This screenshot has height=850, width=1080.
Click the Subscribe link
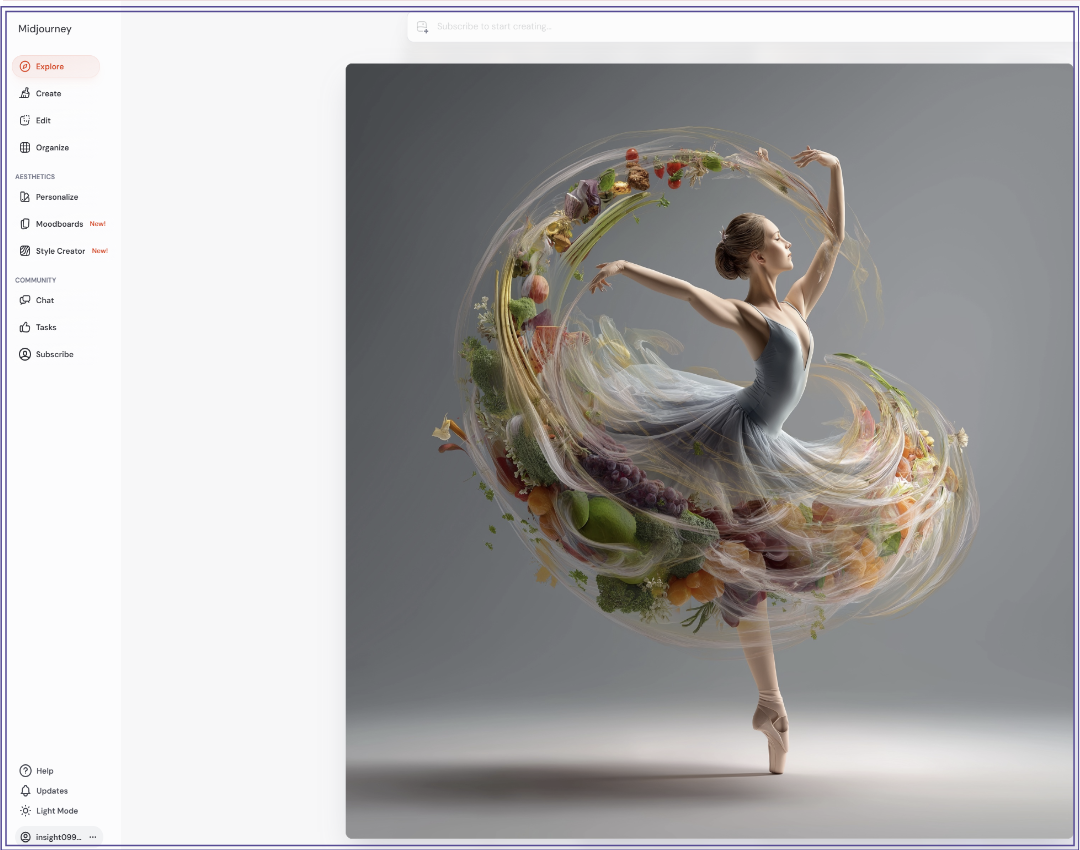[54, 354]
